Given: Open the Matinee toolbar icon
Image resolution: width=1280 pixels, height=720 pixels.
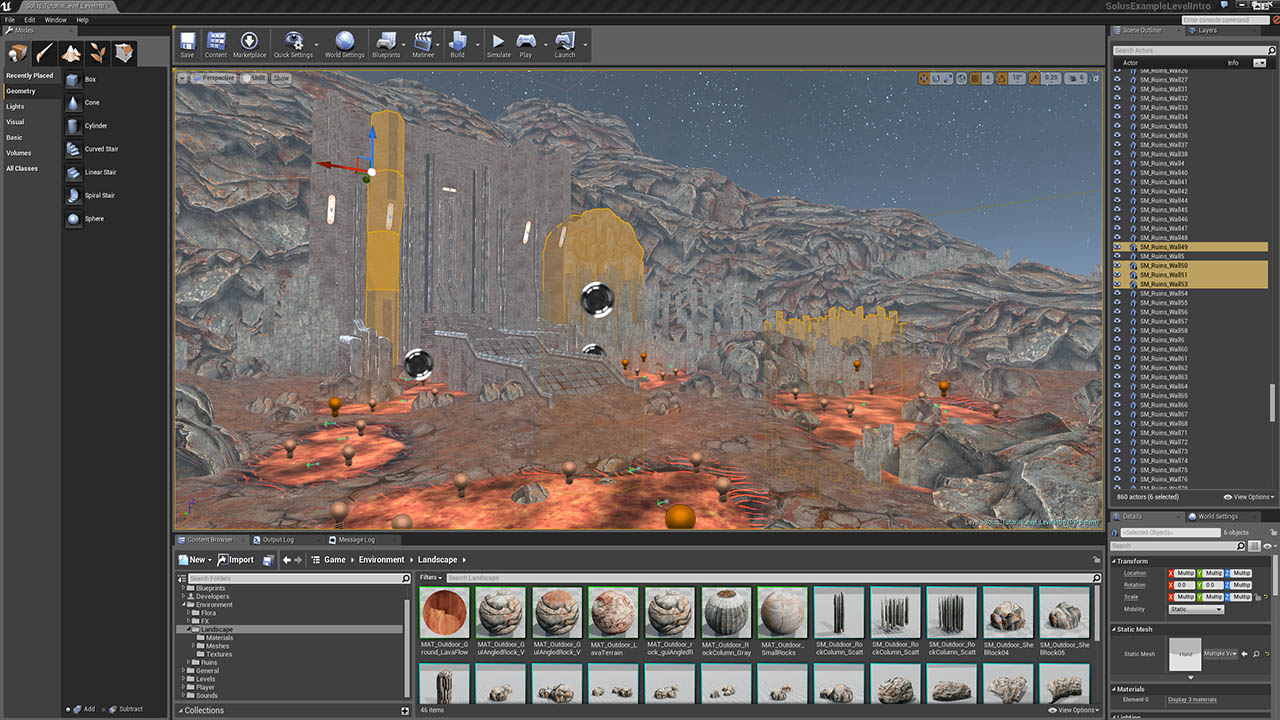Looking at the screenshot, I should coord(423,44).
